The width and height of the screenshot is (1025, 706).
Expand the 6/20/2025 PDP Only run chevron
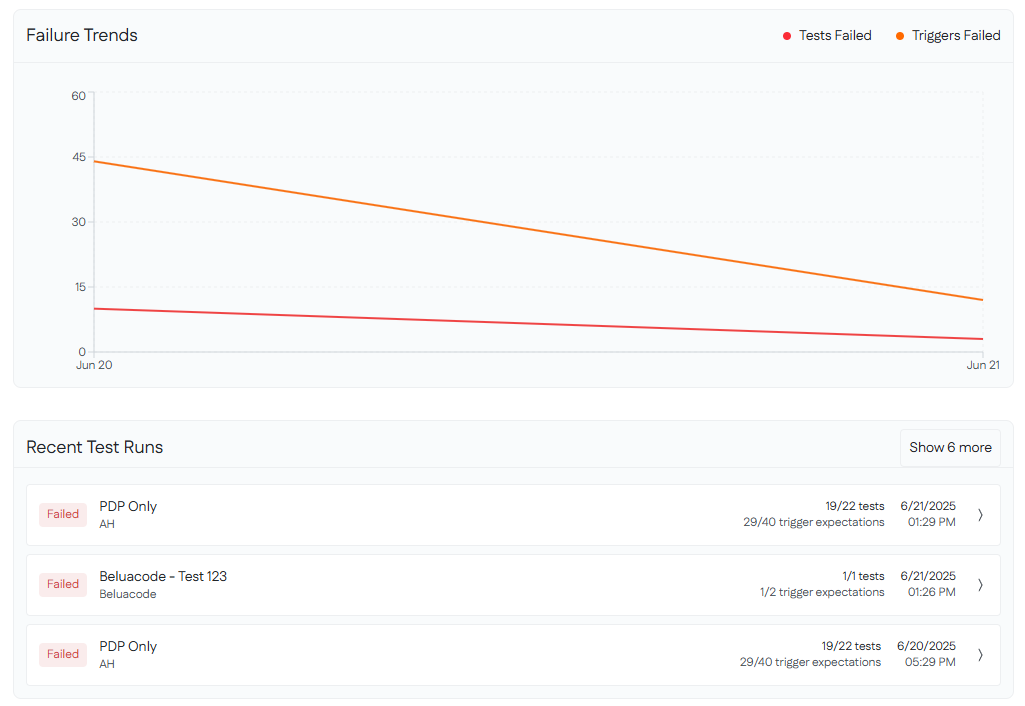(x=980, y=654)
